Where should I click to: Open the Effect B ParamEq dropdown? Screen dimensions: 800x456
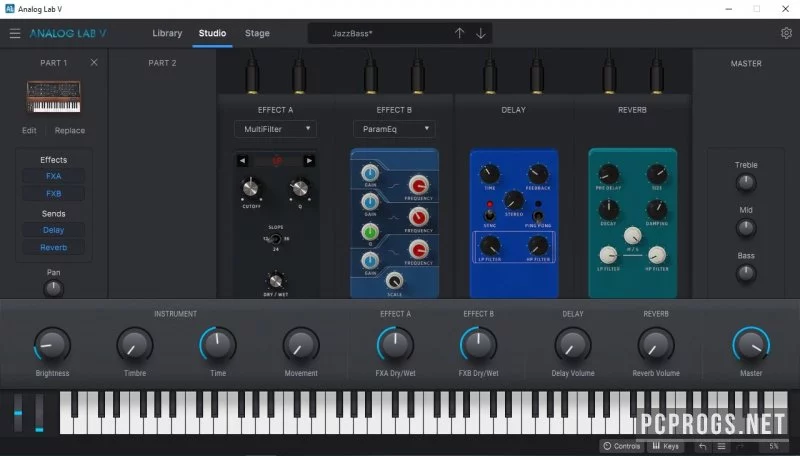(x=394, y=129)
